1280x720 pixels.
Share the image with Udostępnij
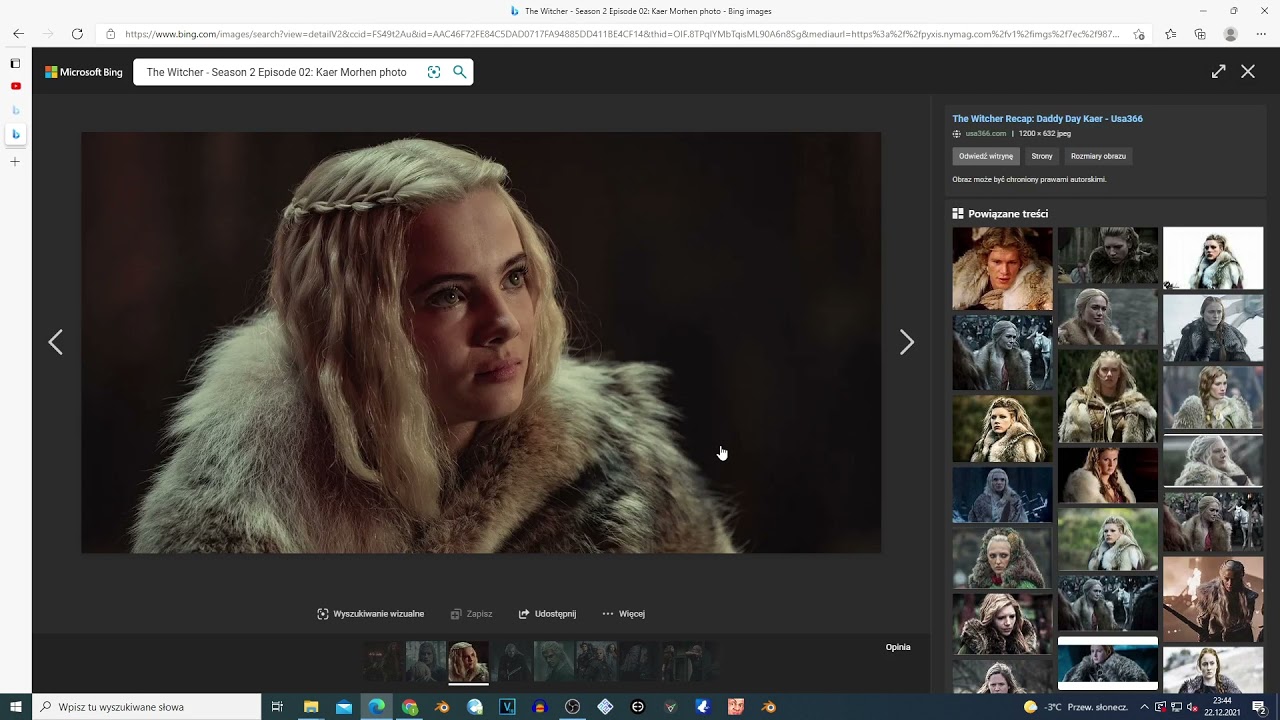tap(547, 614)
